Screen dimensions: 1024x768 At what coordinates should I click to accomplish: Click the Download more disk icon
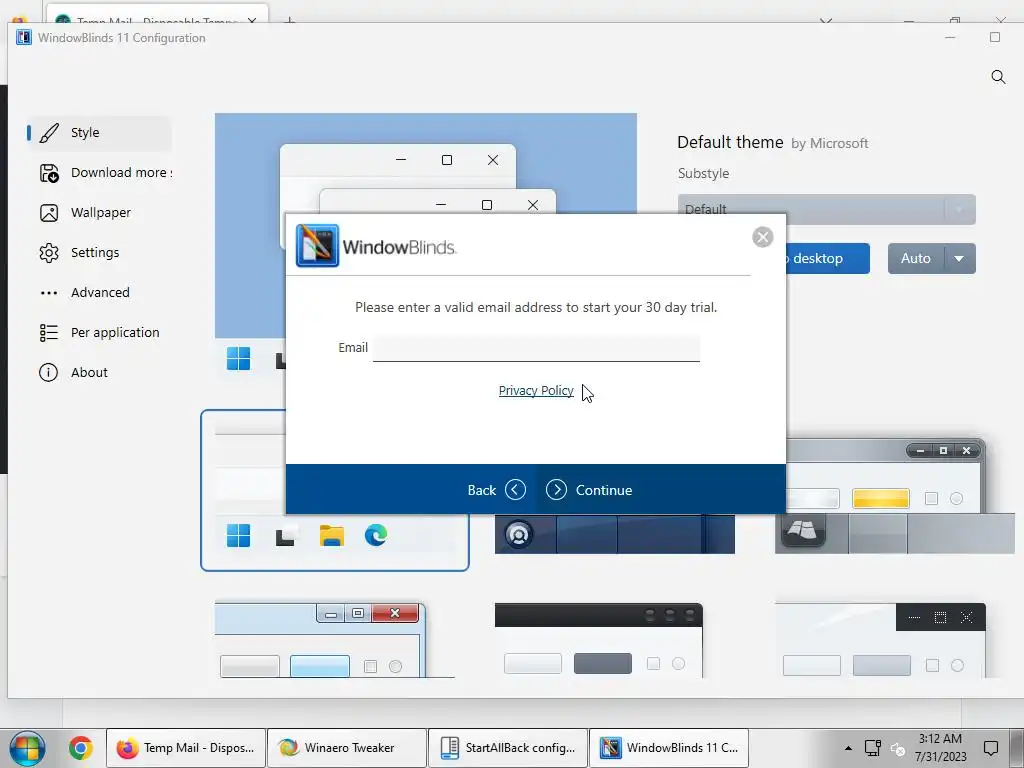(49, 173)
